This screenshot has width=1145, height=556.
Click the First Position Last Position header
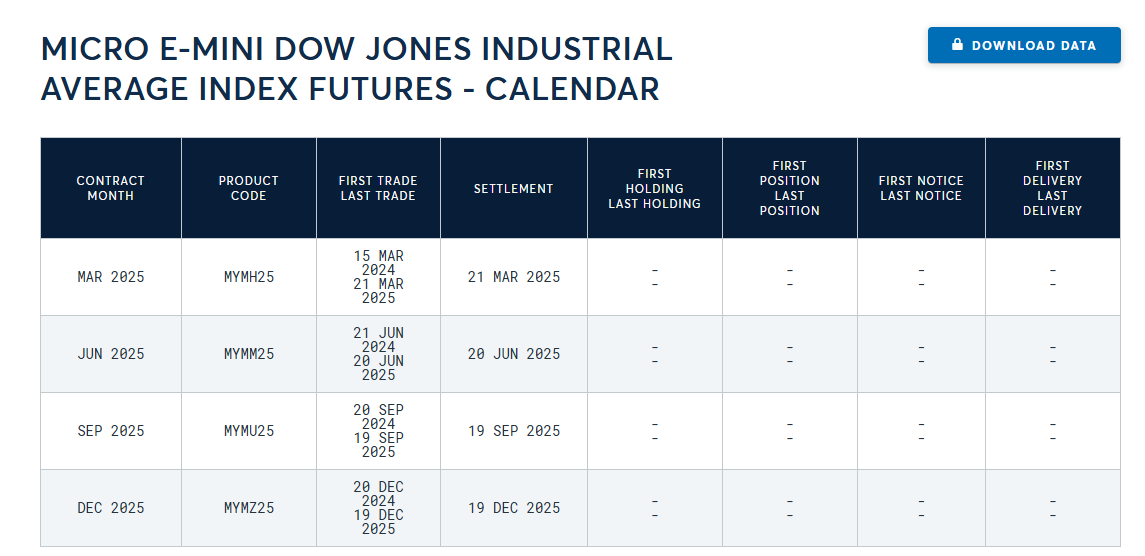(789, 188)
